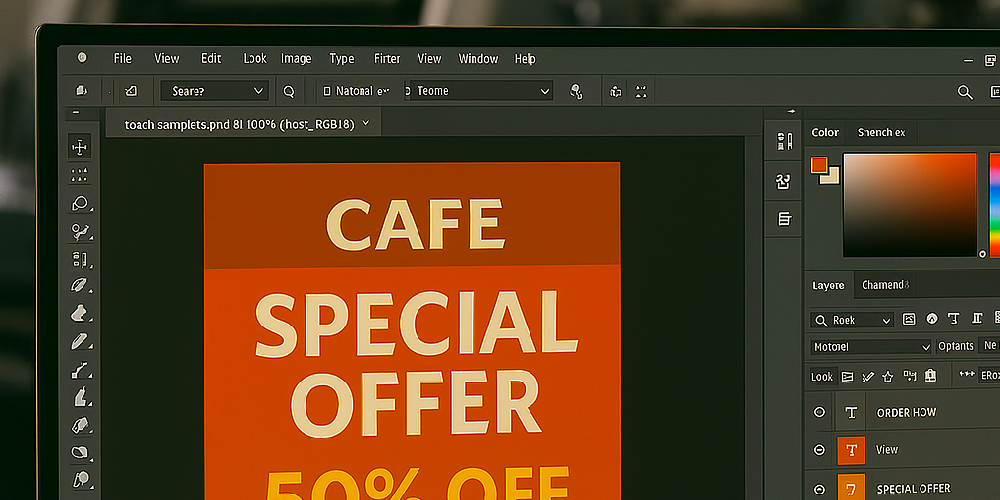Image resolution: width=1000 pixels, height=500 pixels.
Task: Pick a color in the gradient field
Action: pos(910,205)
